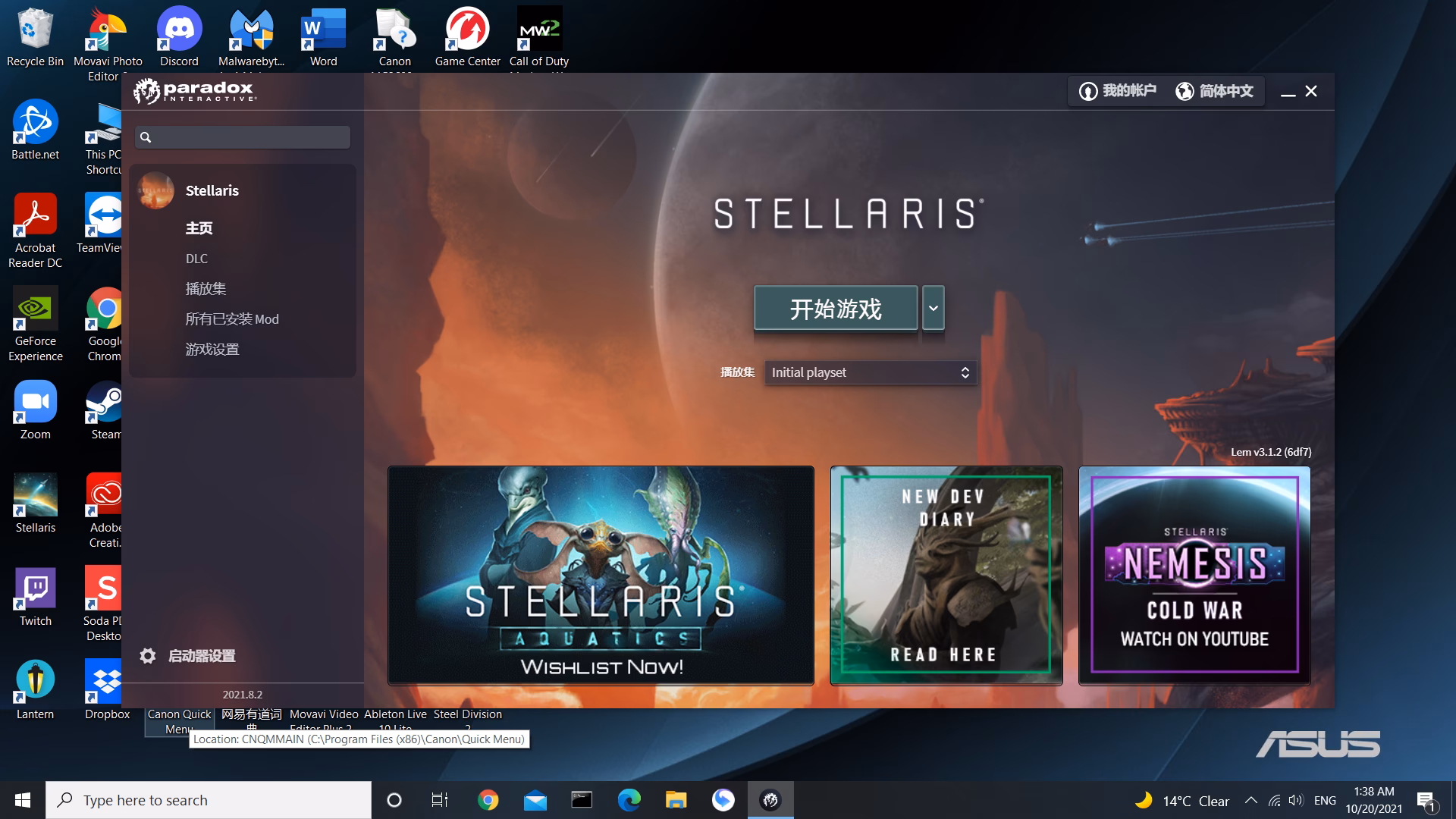Click the launcher version 2021.8.2 text
1456x819 pixels.
(x=243, y=695)
